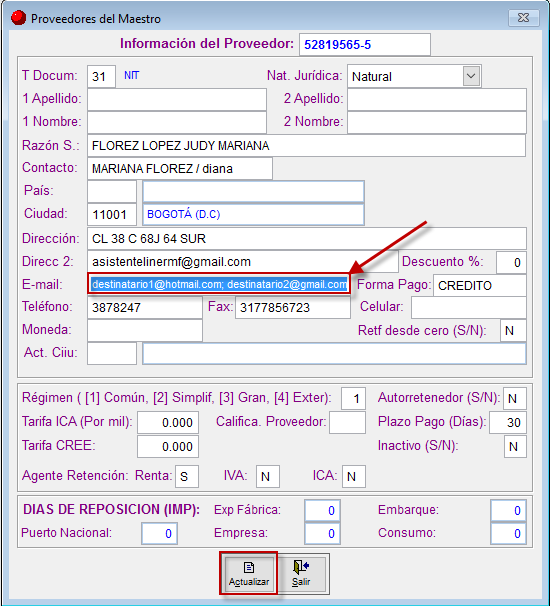Select the Natural value in Nat. Jurídica combo
550x606 pixels.
405,76
